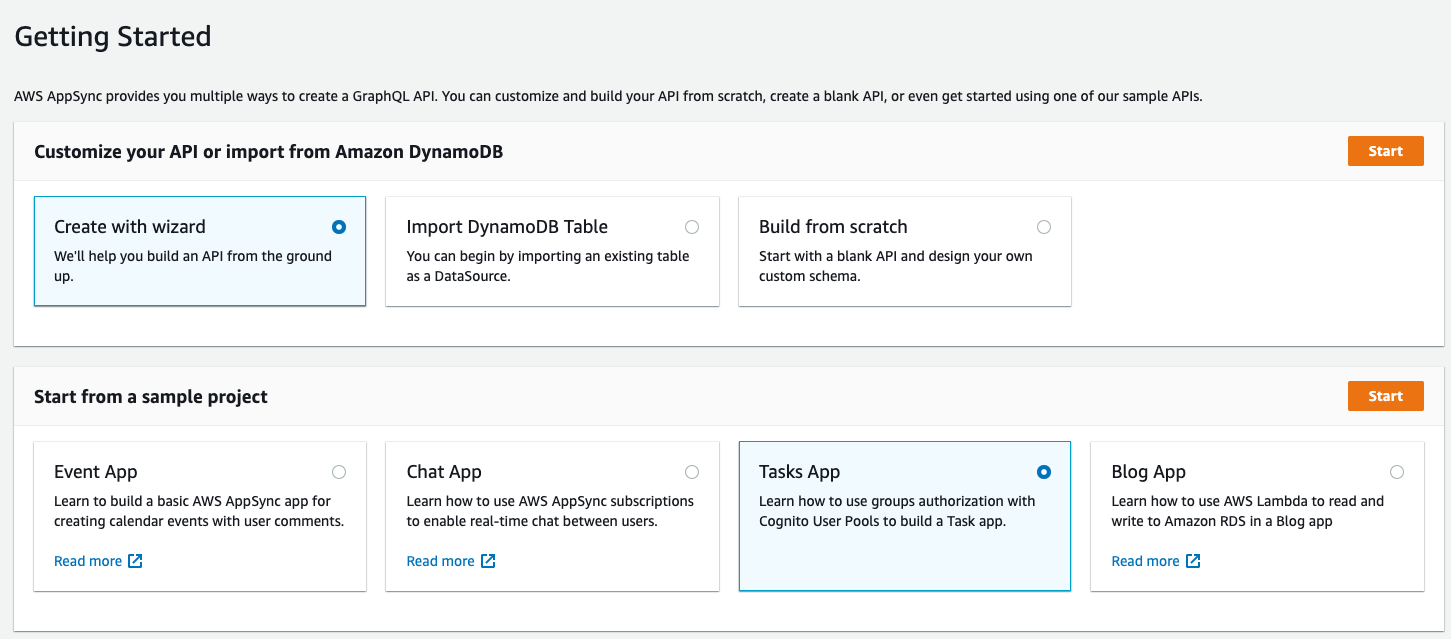1451x639 pixels.
Task: Click the Blog App description about AWS Lambda
Action: pyautogui.click(x=1248, y=511)
